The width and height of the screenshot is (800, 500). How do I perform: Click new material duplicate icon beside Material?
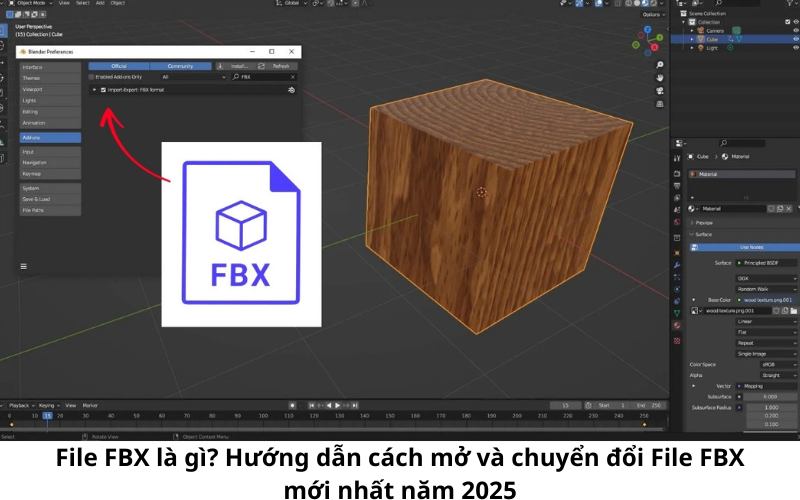coord(780,209)
